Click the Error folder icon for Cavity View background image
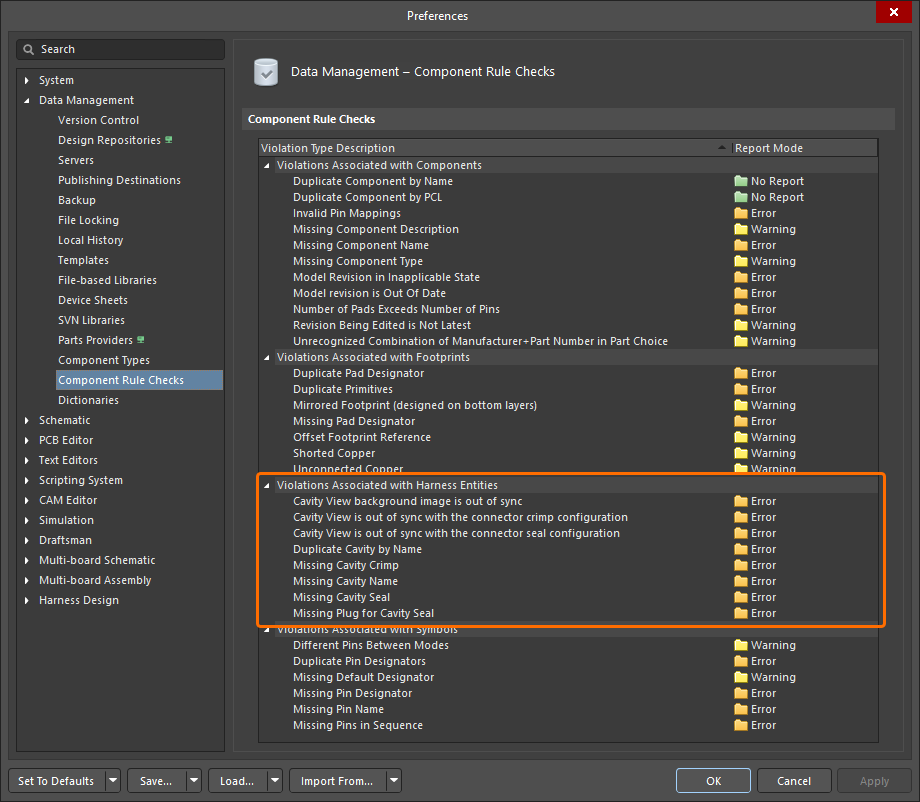The height and width of the screenshot is (802, 920). [x=741, y=501]
